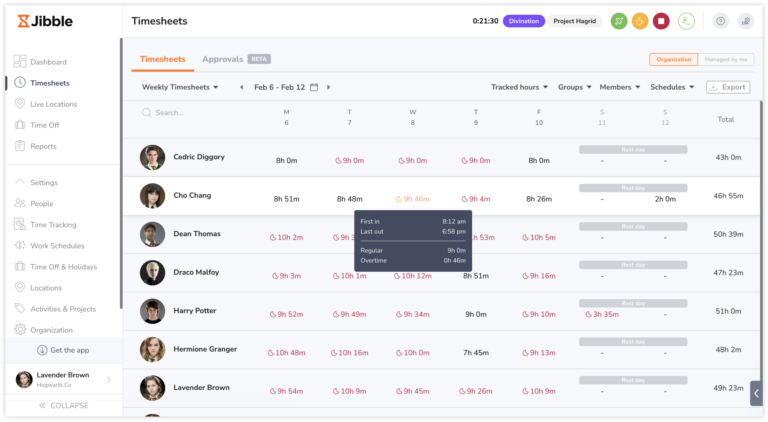Open the calendar date picker icon
Screen dimensions: 768x422
pyautogui.click(x=314, y=87)
